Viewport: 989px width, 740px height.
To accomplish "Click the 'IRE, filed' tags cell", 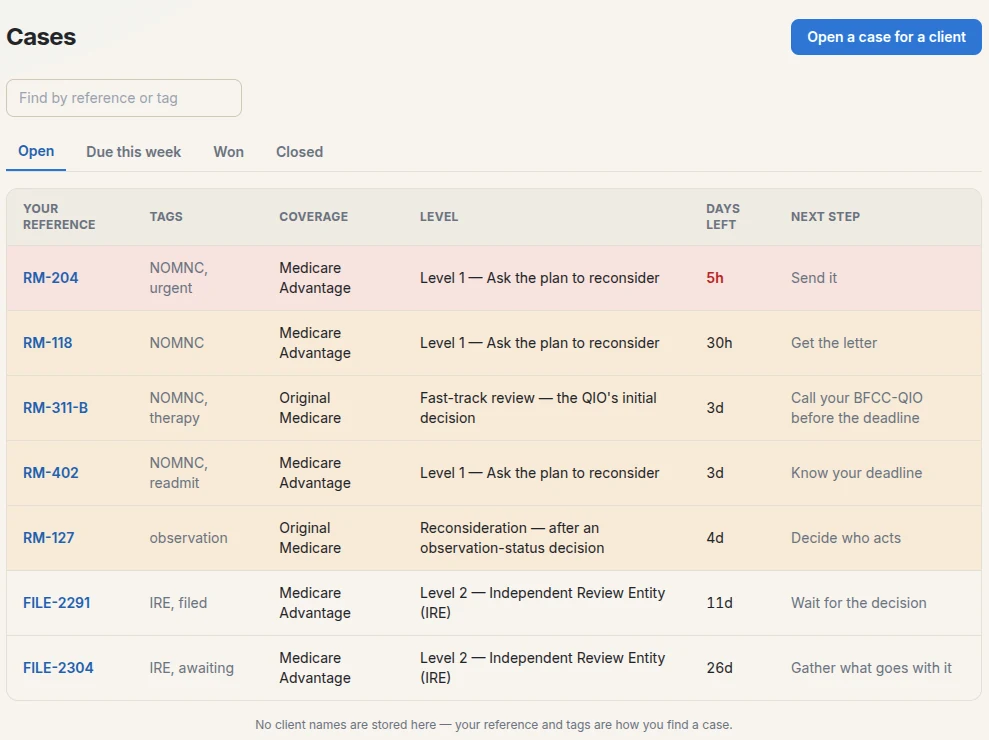I will click(x=178, y=602).
